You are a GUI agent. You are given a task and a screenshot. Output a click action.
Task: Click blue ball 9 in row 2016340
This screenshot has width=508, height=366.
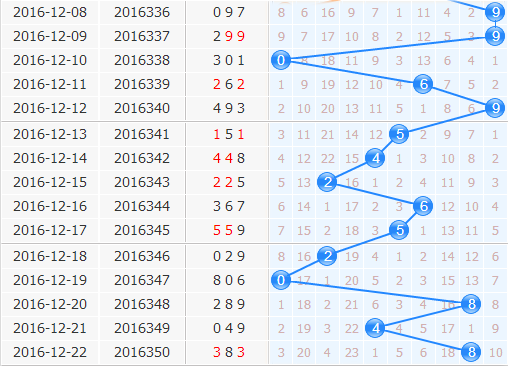pyautogui.click(x=495, y=108)
